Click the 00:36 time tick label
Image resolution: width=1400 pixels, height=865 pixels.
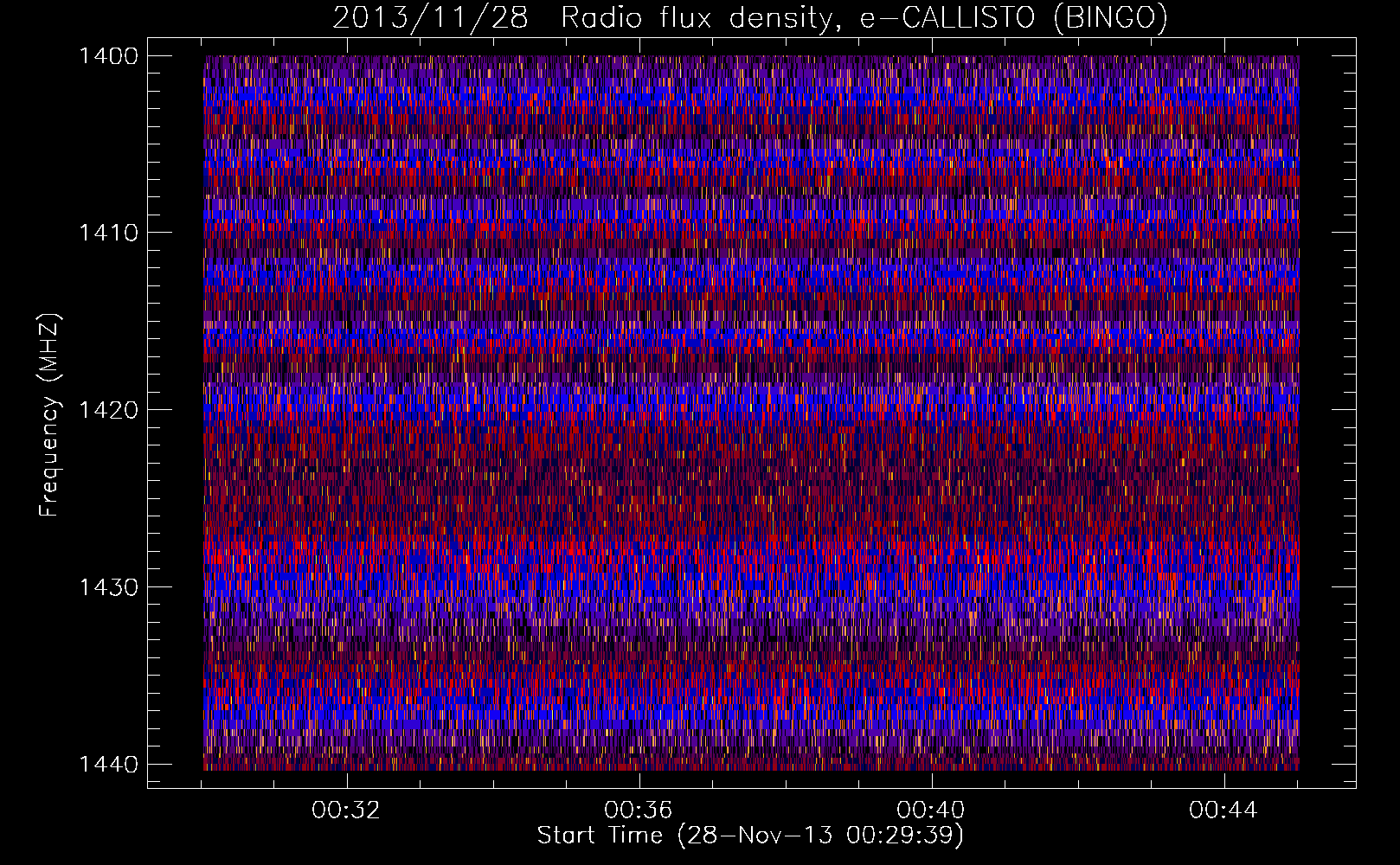coord(639,811)
